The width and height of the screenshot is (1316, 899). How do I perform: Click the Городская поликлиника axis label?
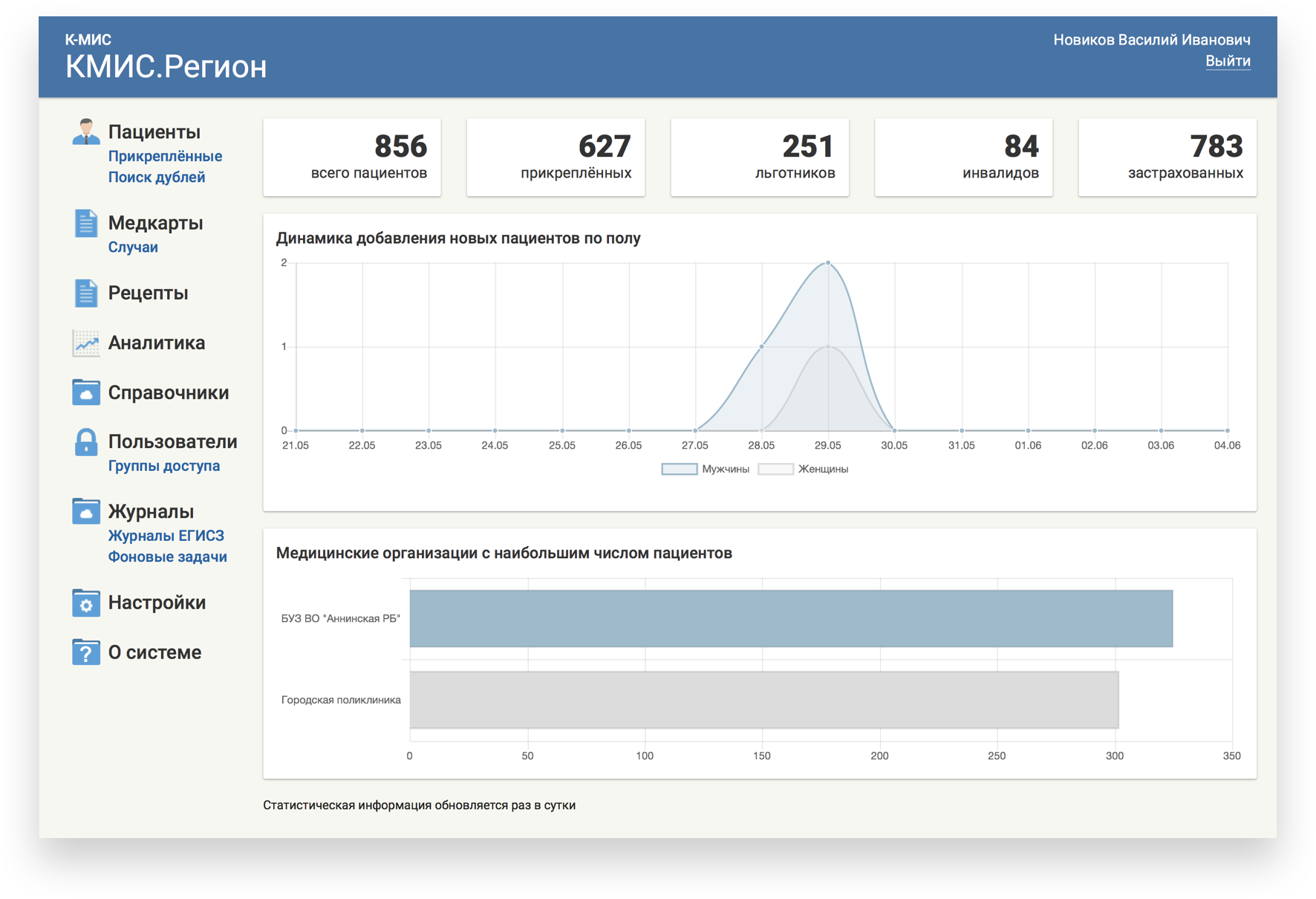(x=341, y=700)
